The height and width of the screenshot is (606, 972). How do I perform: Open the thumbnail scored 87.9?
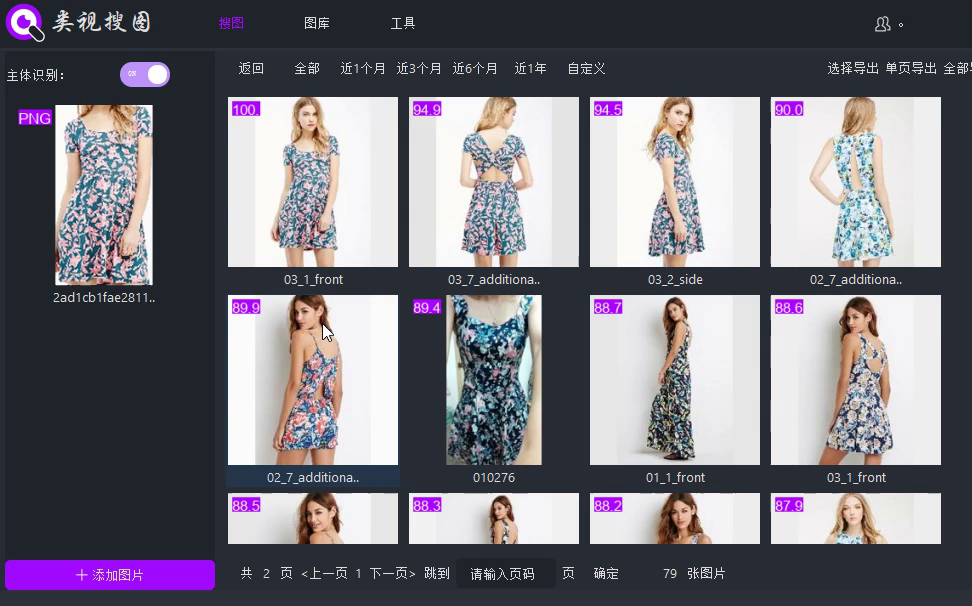tap(856, 519)
